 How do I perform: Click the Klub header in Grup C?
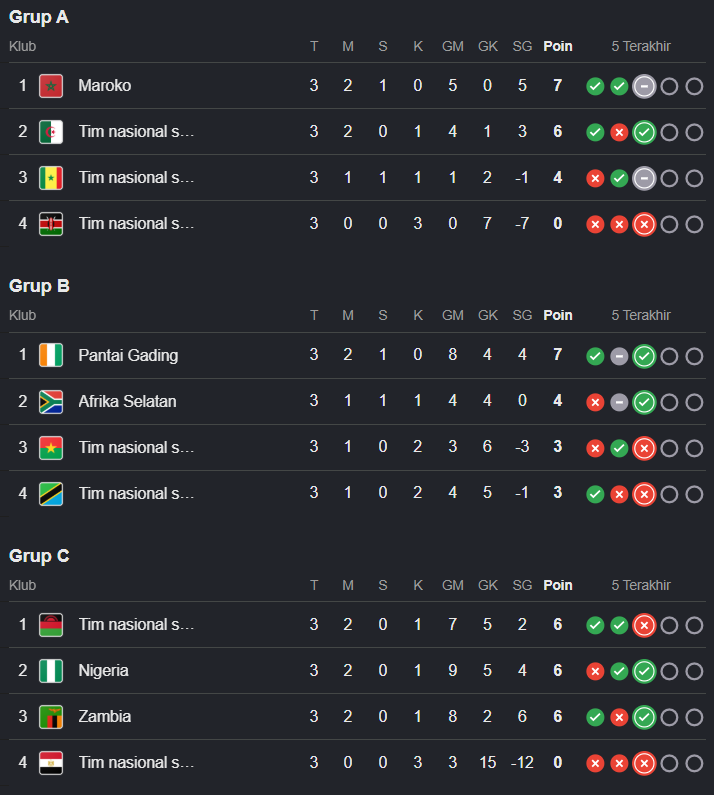pos(22,585)
